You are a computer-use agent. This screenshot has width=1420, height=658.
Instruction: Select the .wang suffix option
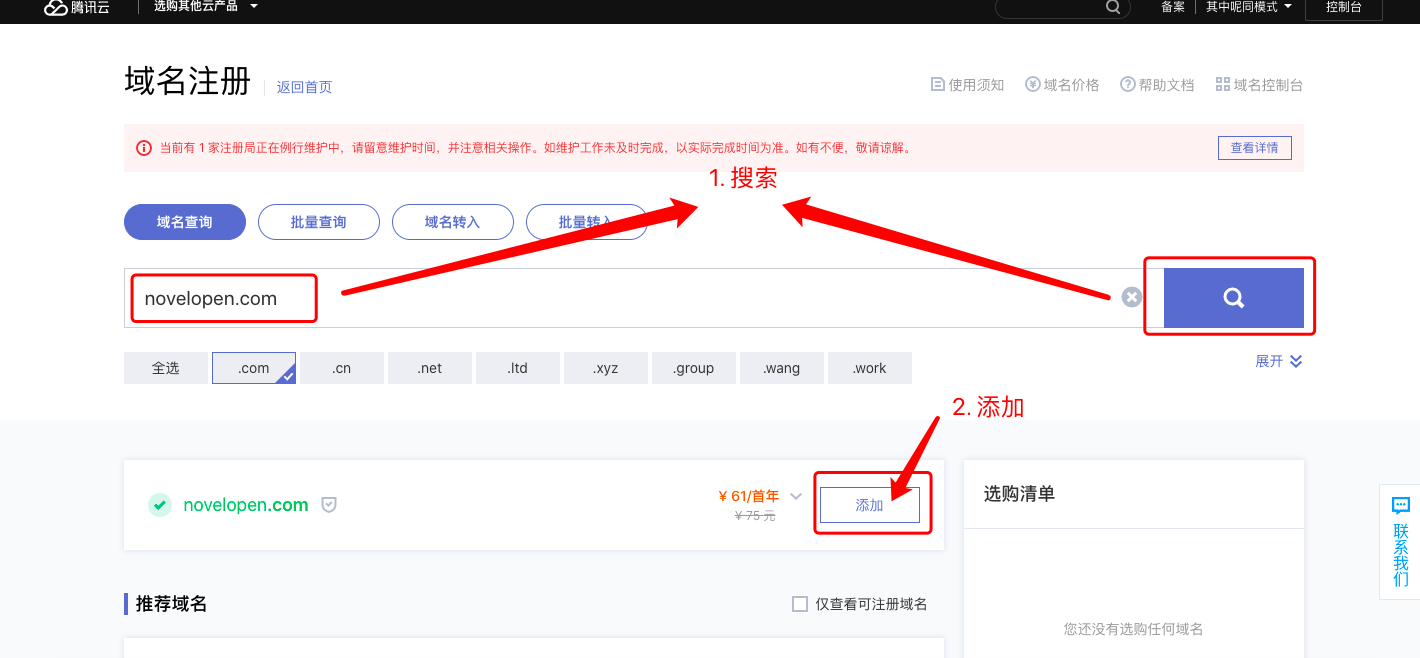coord(782,368)
